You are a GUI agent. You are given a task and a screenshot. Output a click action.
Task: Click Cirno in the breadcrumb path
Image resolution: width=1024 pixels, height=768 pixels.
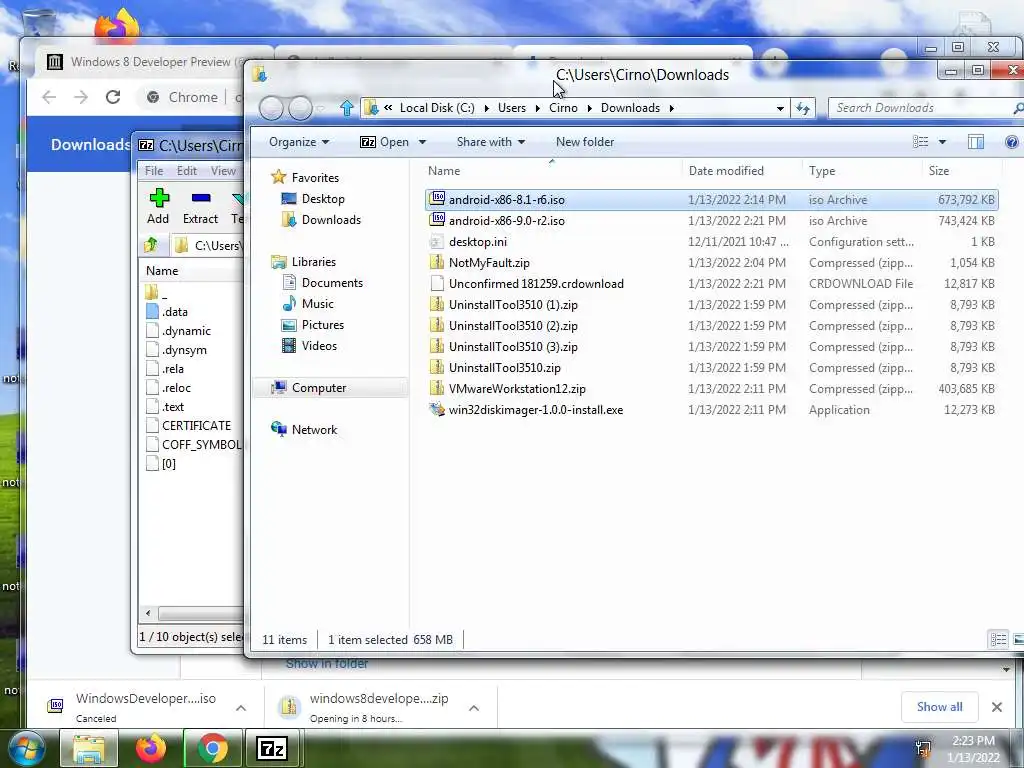(x=563, y=108)
